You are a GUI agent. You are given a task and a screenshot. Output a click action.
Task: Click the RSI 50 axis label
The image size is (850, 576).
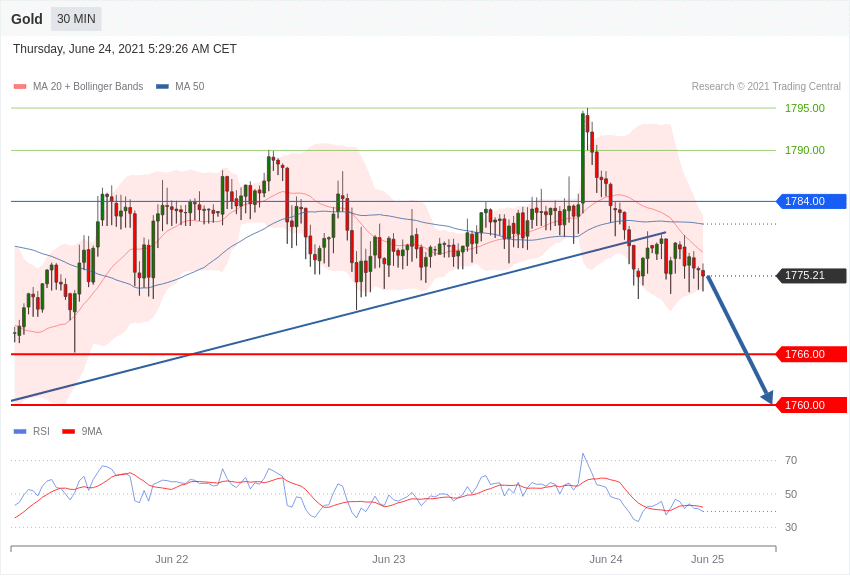click(x=791, y=494)
